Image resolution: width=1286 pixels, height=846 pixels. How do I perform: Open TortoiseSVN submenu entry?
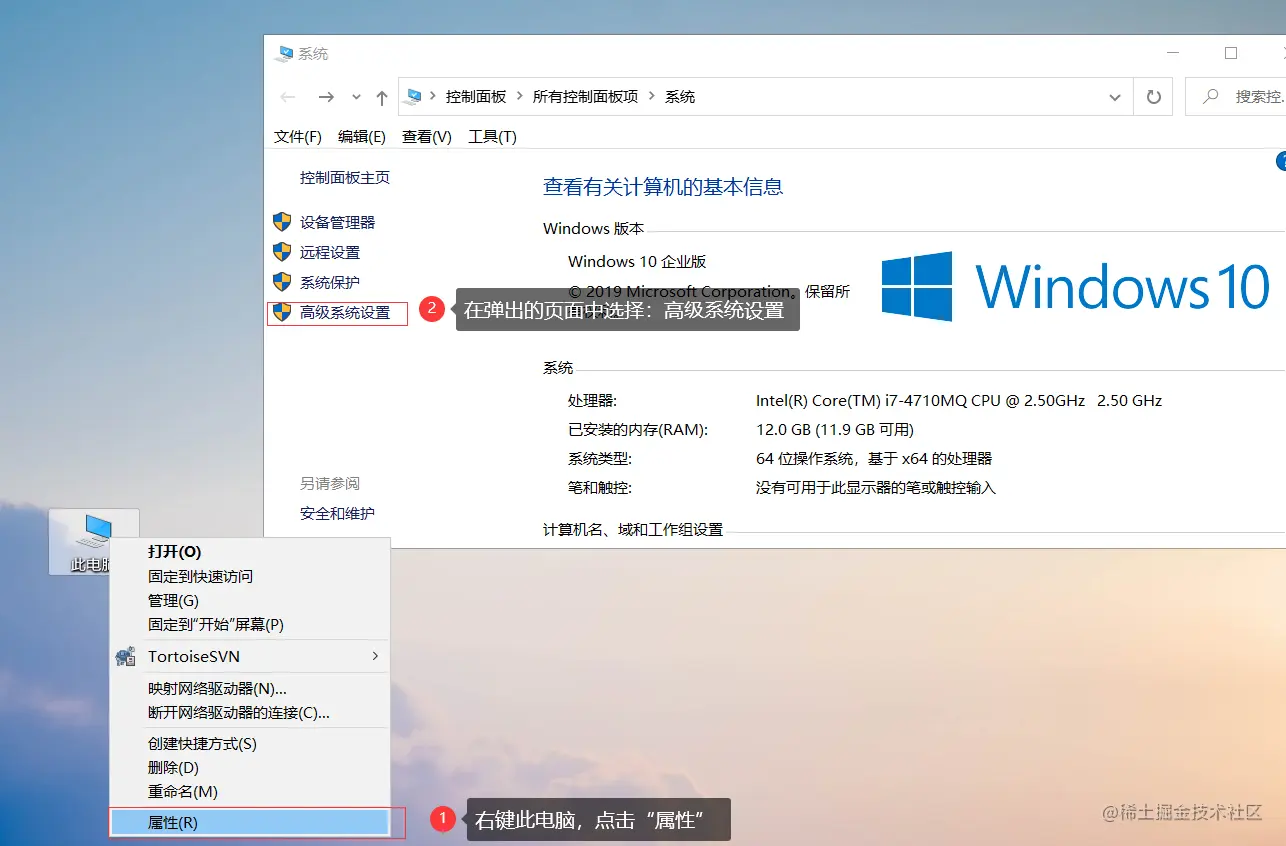pyautogui.click(x=249, y=657)
